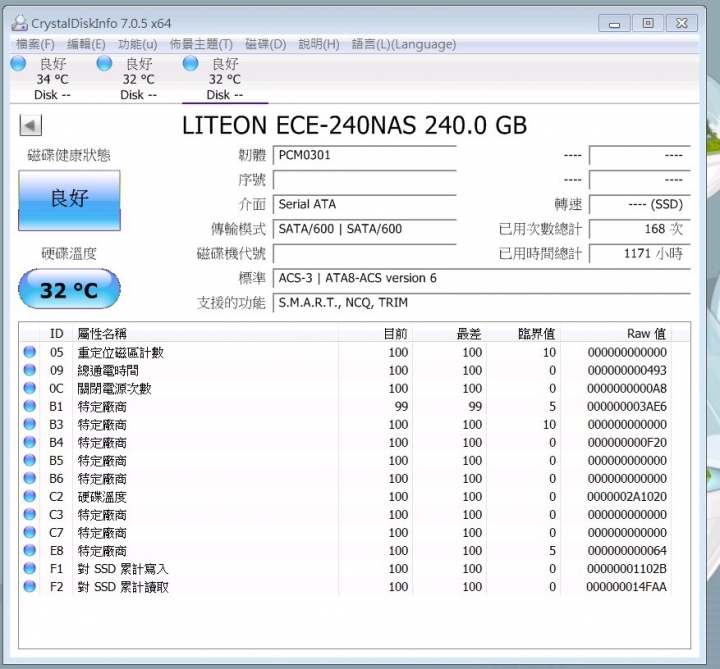Viewport: 720px width, 669px height.
Task: Click status circle of the 34 °C disk
Action: pyautogui.click(x=19, y=63)
